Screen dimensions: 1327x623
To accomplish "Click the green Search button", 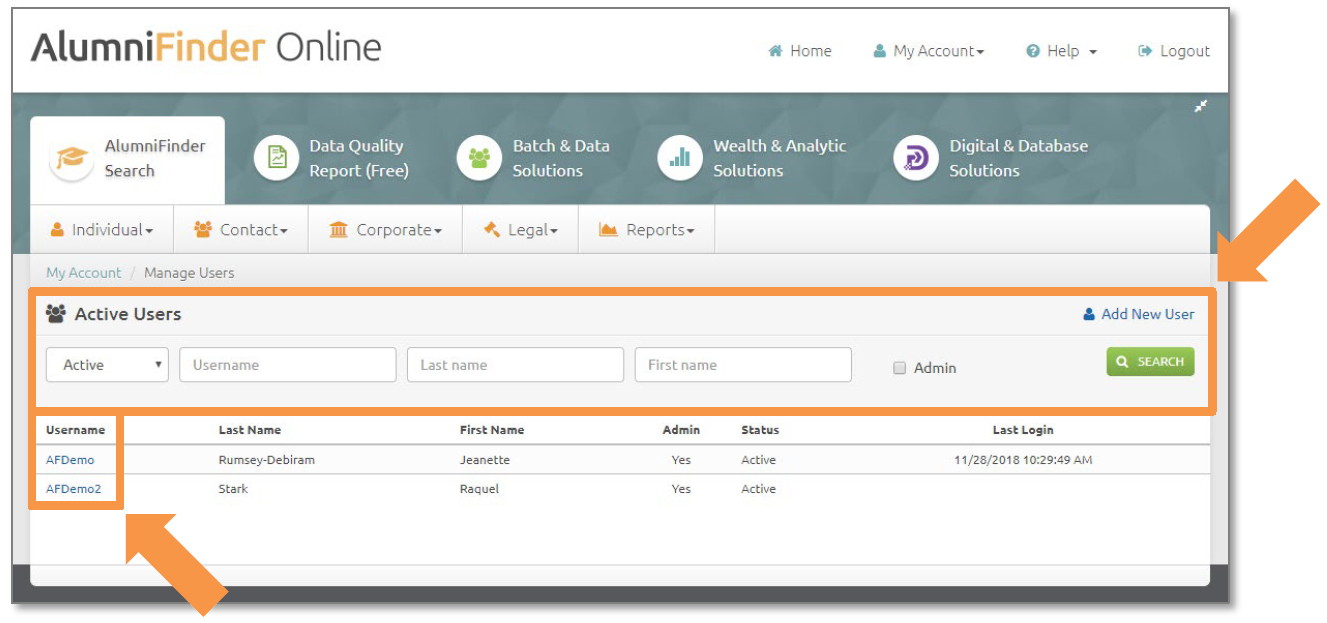I will 1150,362.
